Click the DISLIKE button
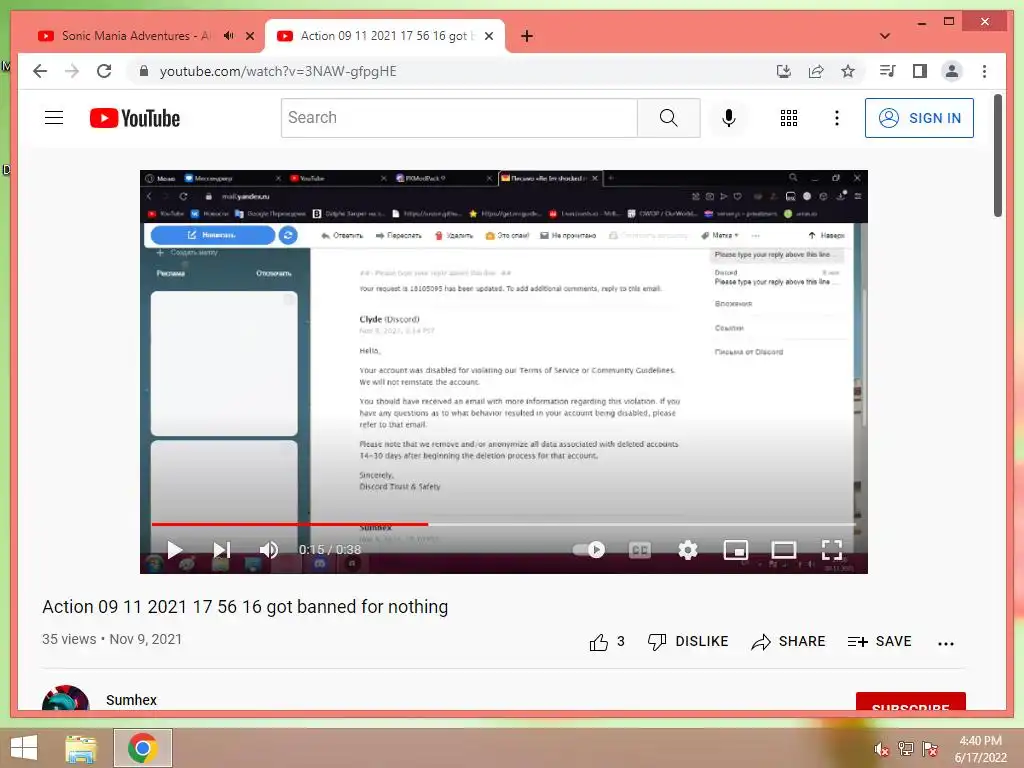The height and width of the screenshot is (768, 1024). pos(688,641)
